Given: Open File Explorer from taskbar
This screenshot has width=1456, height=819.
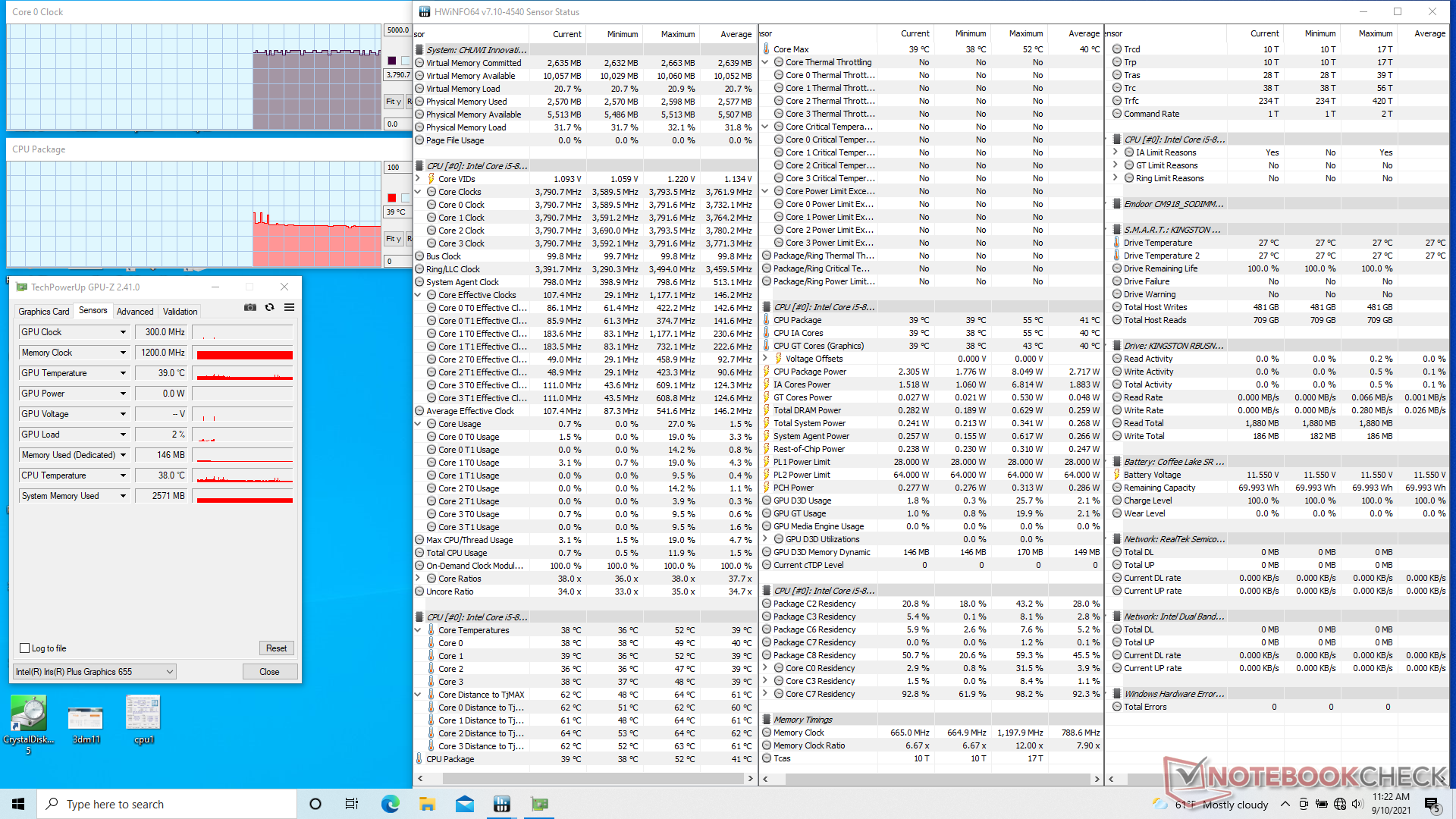Looking at the screenshot, I should (x=427, y=804).
